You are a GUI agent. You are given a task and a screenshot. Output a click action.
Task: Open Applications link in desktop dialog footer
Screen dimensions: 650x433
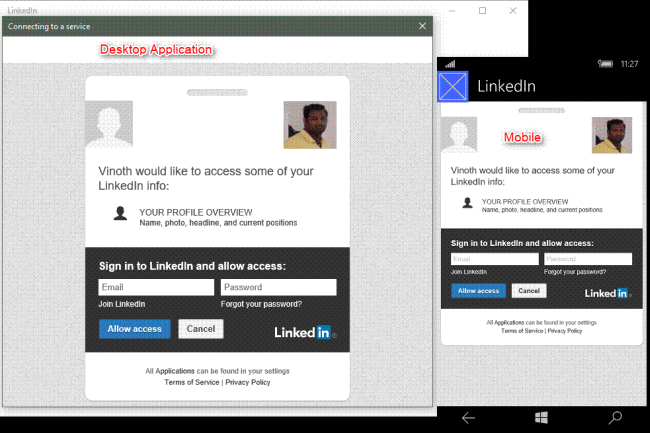pyautogui.click(x=175, y=371)
